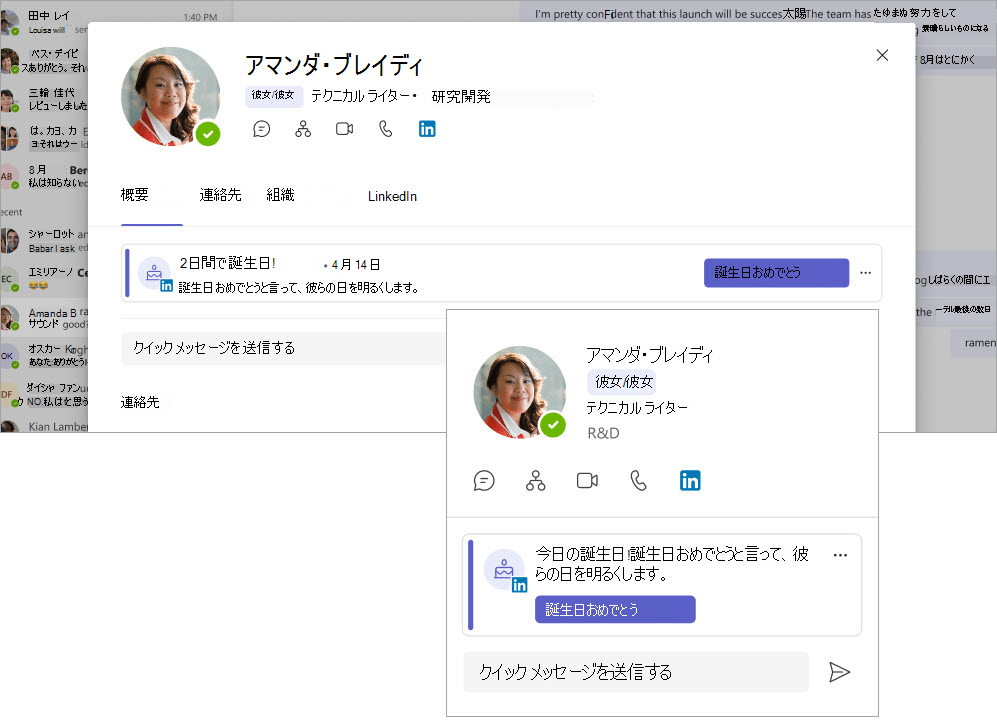Open organization icon in small profile popup

[x=535, y=481]
